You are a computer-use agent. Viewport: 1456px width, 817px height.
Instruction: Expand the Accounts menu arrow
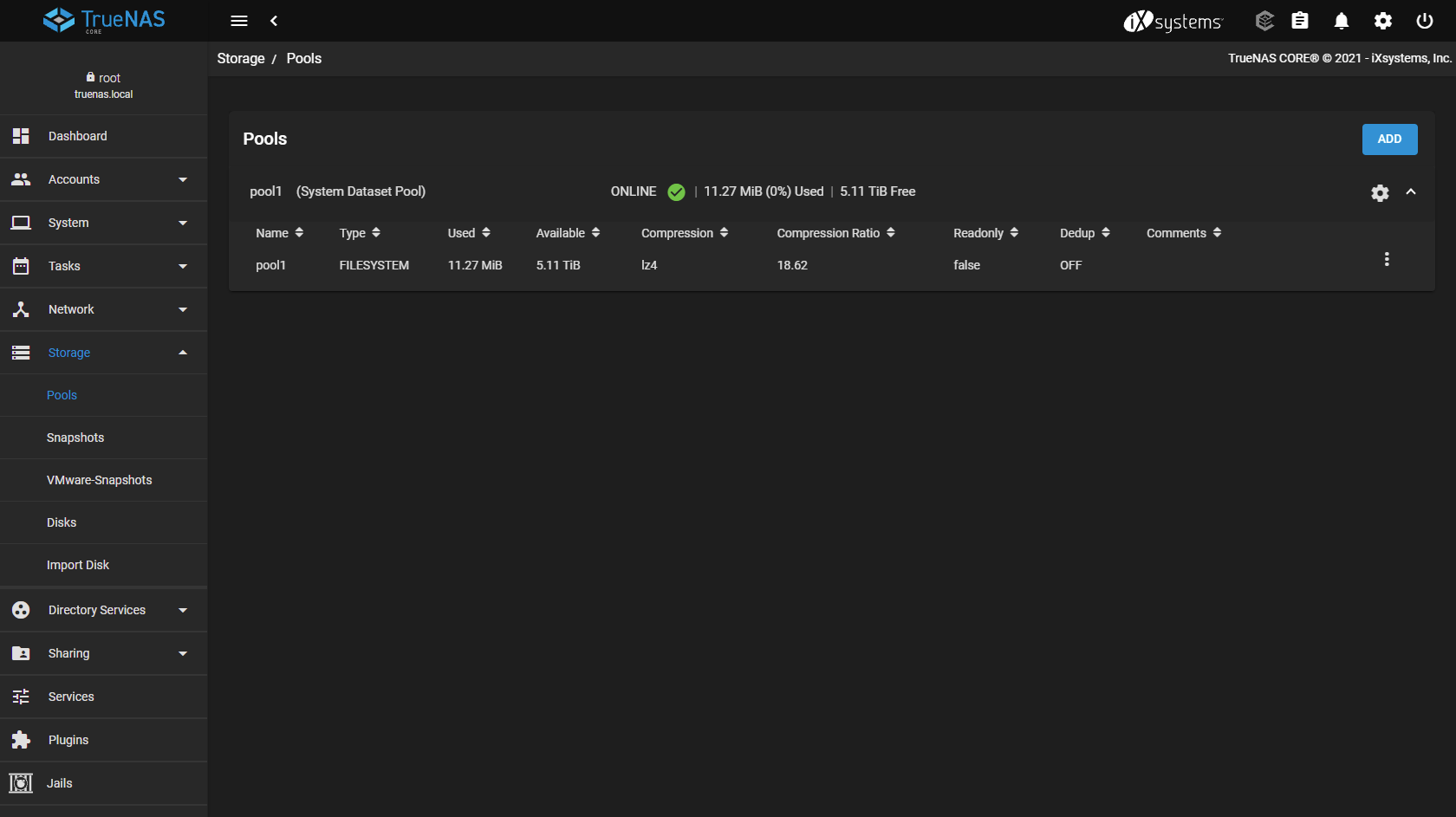183,179
